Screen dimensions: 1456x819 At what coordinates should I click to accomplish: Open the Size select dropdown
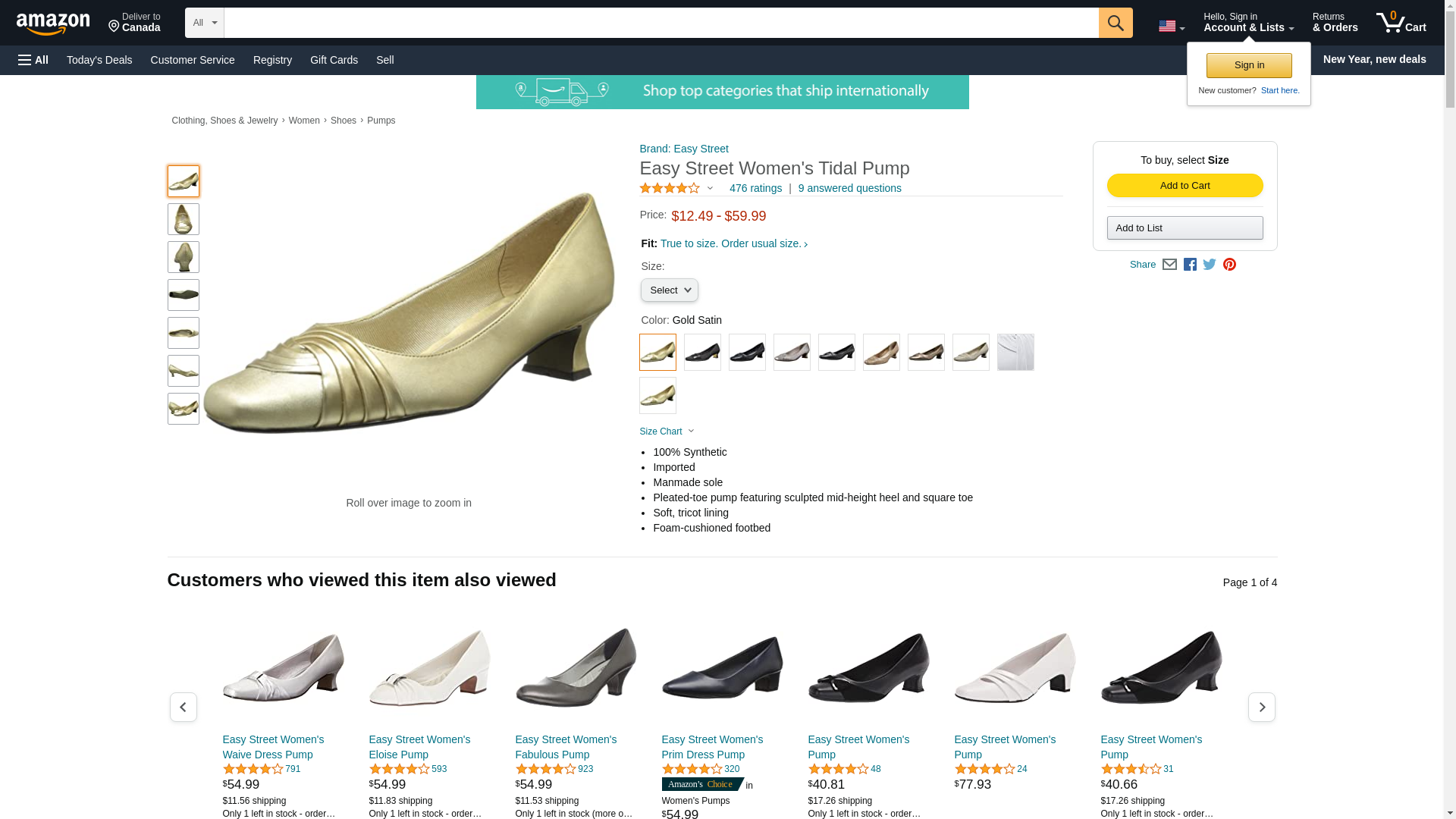[x=669, y=290]
